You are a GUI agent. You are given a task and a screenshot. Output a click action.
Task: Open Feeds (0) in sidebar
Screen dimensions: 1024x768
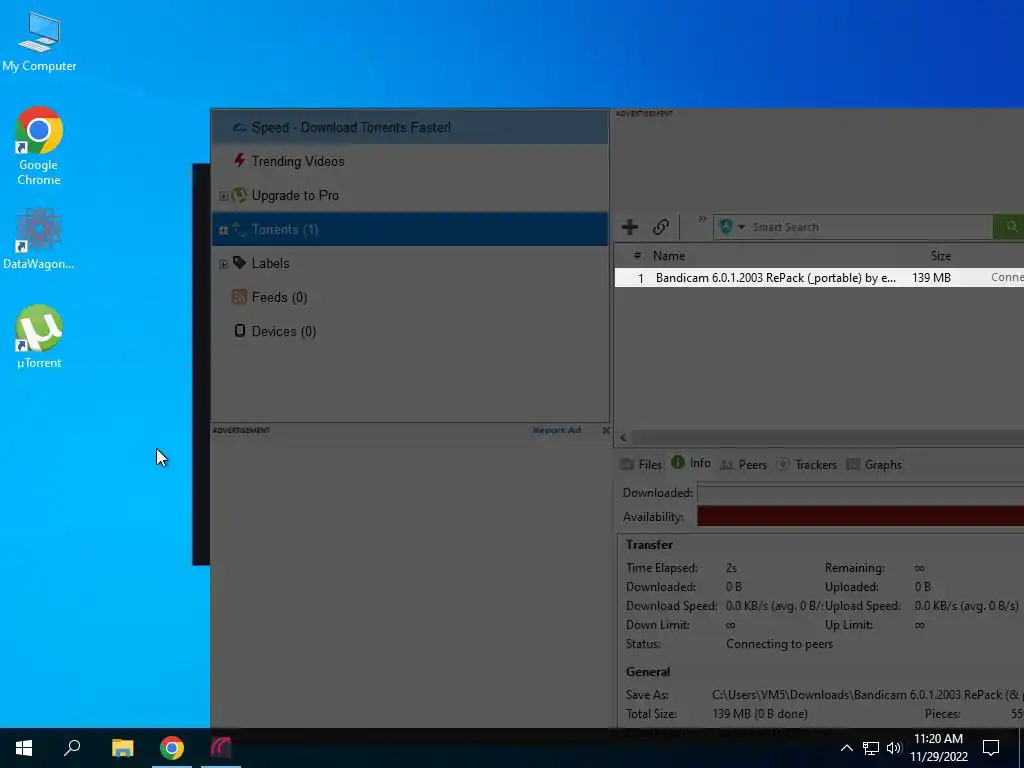point(409,297)
